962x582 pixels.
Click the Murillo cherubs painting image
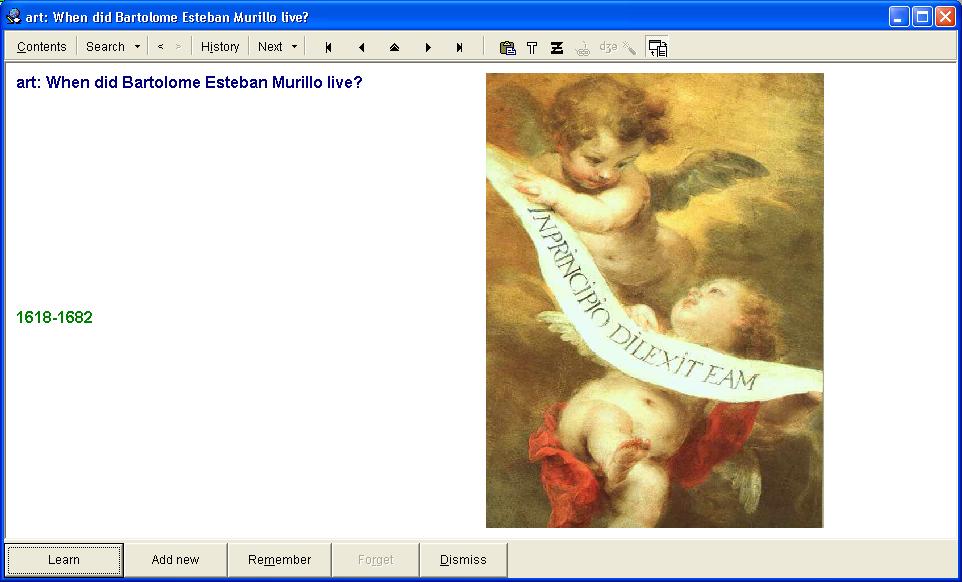(x=654, y=300)
